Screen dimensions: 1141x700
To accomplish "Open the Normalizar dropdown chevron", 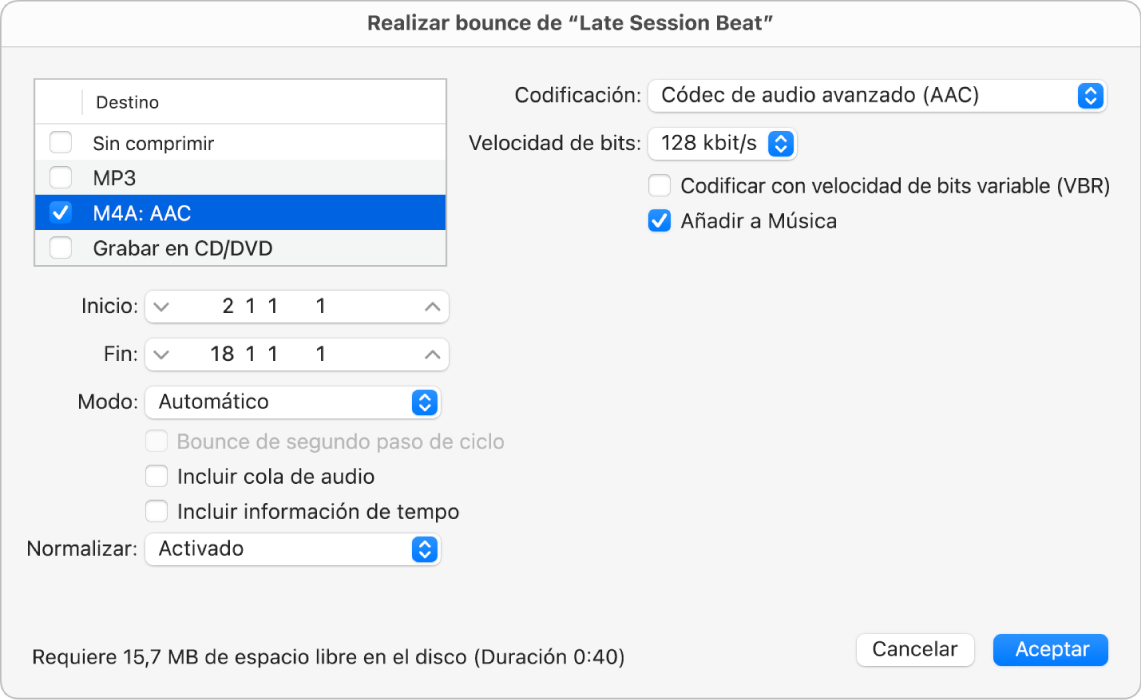I will coord(425,549).
